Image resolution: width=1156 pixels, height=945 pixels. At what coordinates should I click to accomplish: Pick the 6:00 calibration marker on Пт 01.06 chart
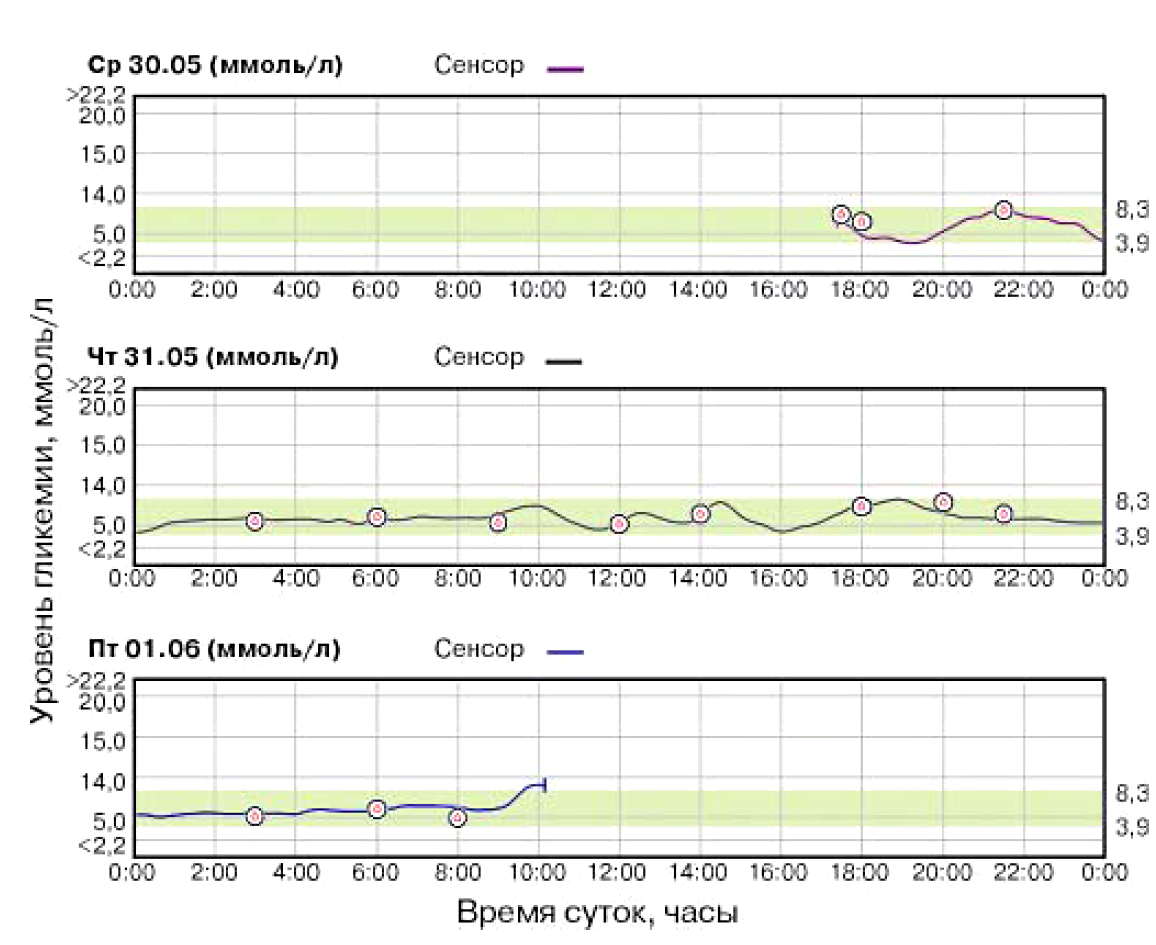click(x=377, y=809)
